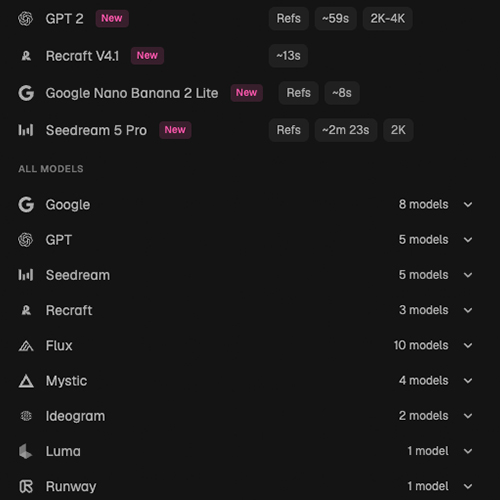The height and width of the screenshot is (500, 500).
Task: Click the Luma logo icon
Action: point(25,451)
